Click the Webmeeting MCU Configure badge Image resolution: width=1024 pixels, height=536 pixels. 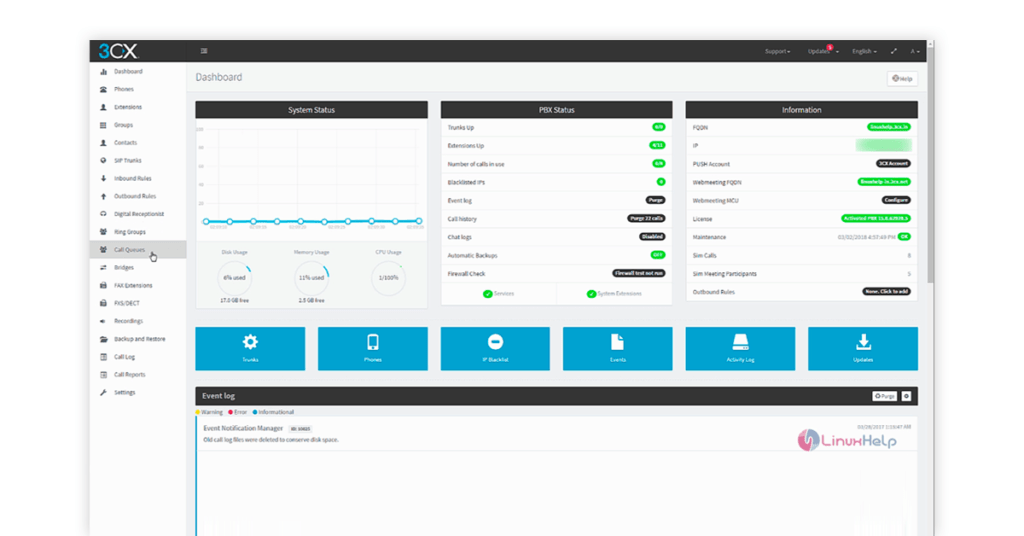point(896,200)
